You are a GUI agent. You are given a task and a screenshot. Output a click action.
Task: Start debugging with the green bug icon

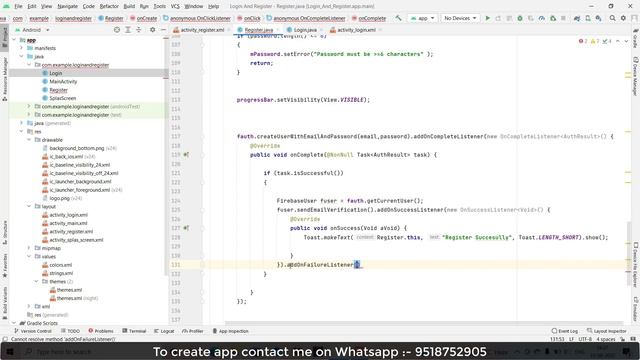coord(520,18)
